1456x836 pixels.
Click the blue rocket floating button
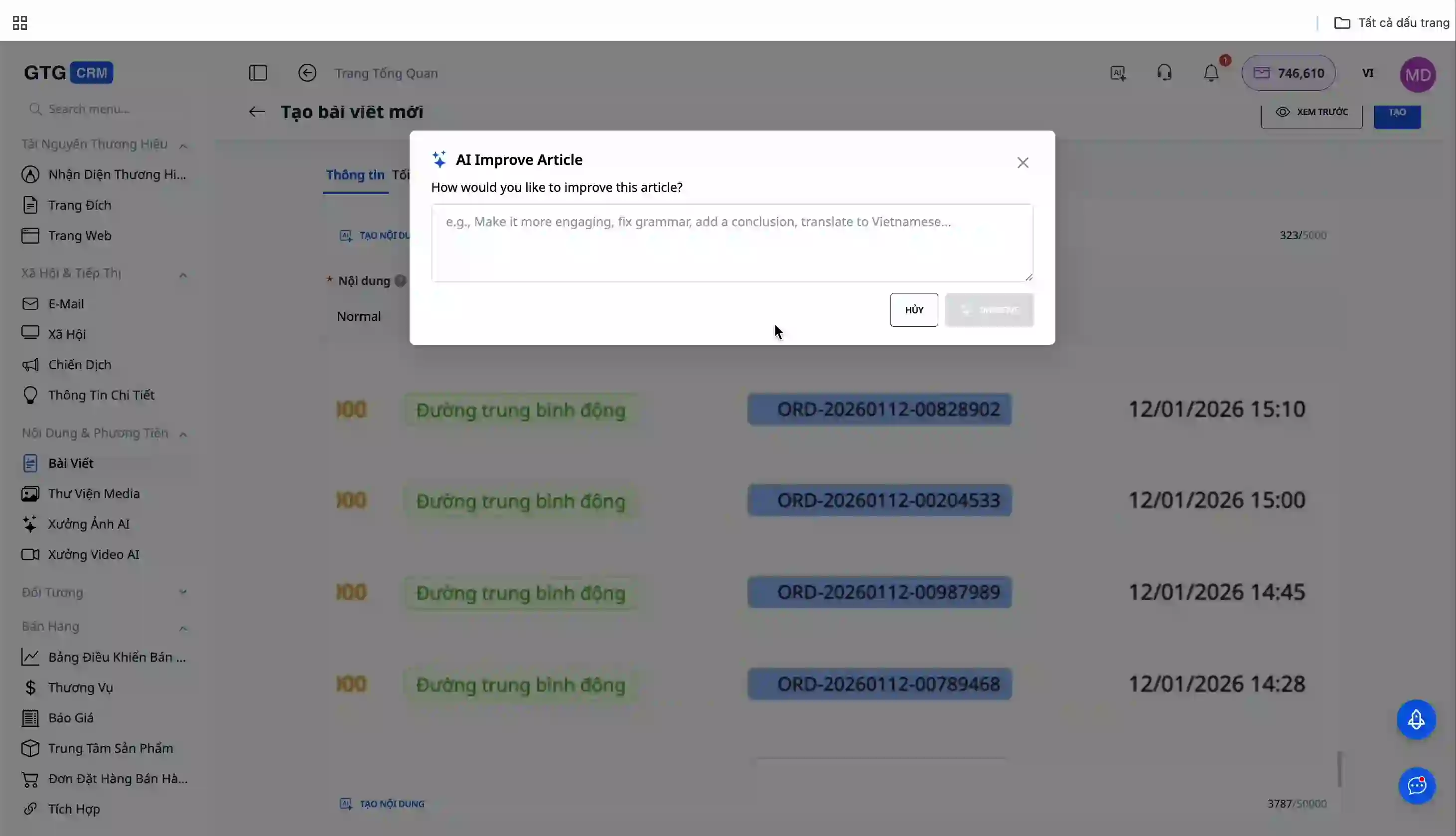1416,719
